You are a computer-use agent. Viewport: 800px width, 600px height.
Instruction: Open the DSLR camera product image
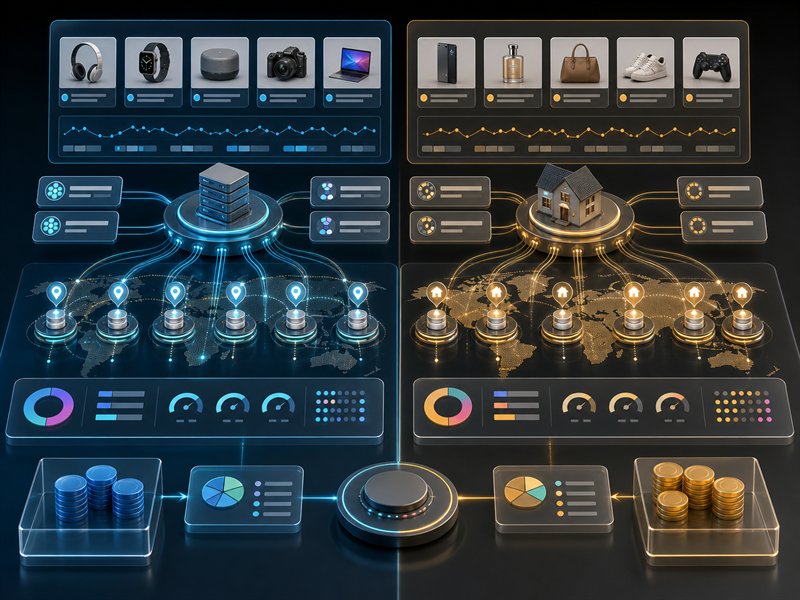pyautogui.click(x=286, y=63)
